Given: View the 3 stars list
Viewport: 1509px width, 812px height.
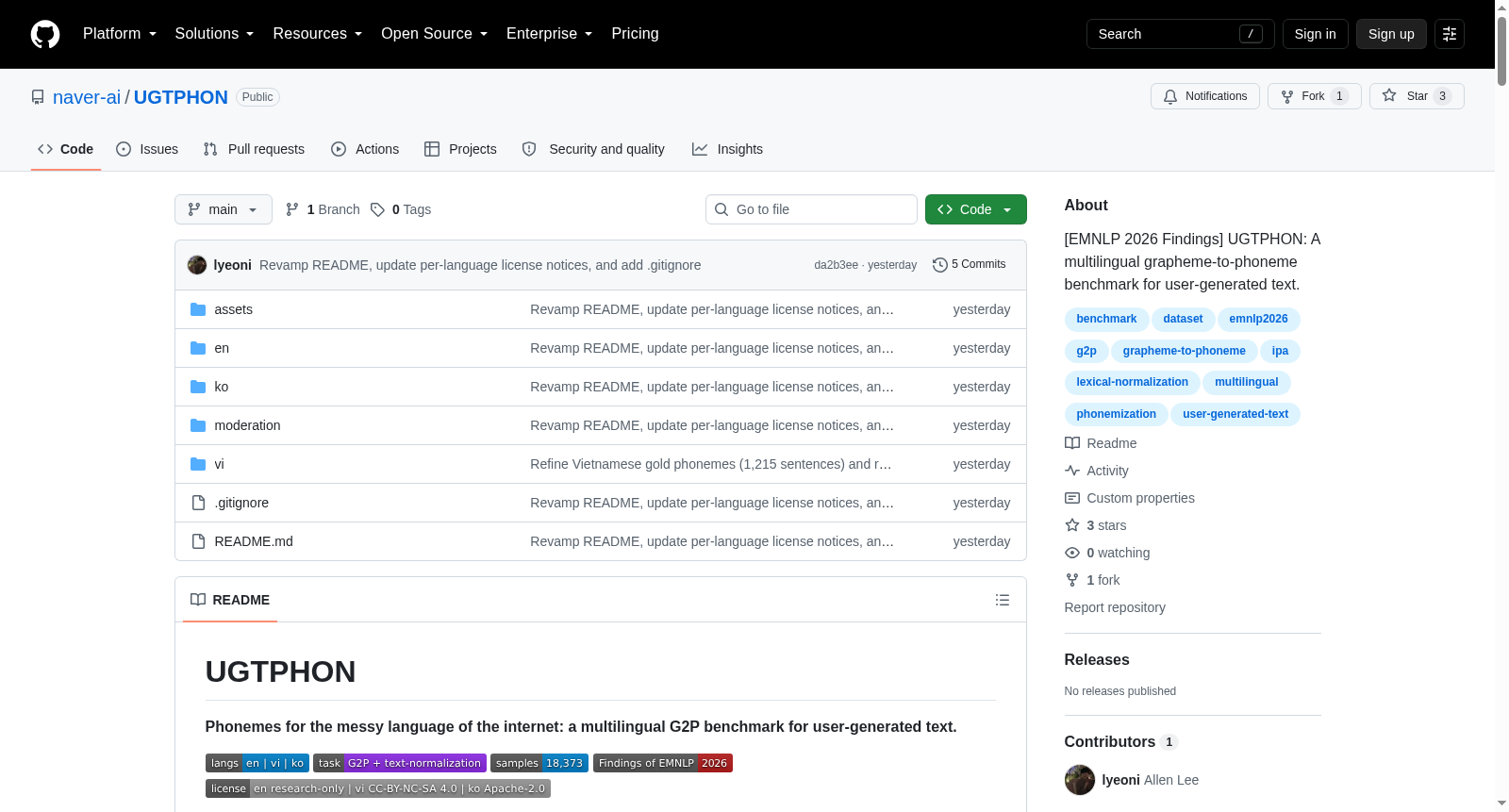Looking at the screenshot, I should pos(1096,525).
